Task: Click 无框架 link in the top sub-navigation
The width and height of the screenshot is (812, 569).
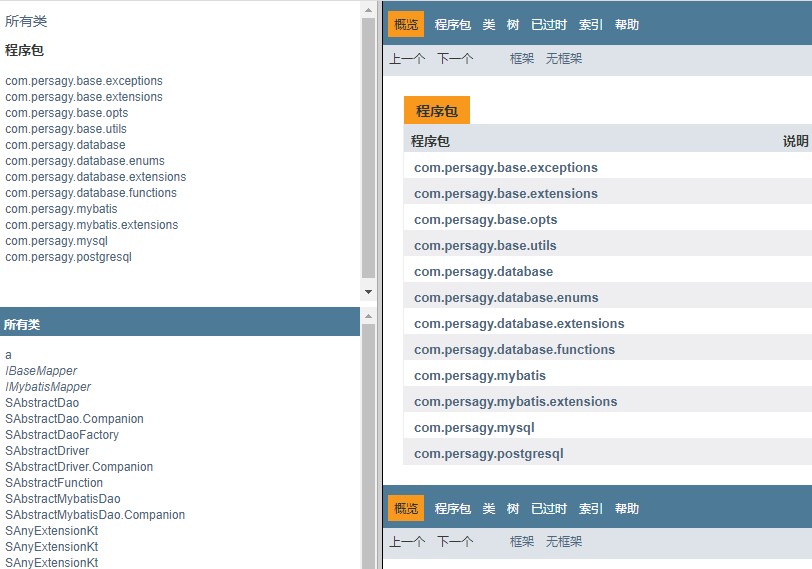Action: coord(564,59)
